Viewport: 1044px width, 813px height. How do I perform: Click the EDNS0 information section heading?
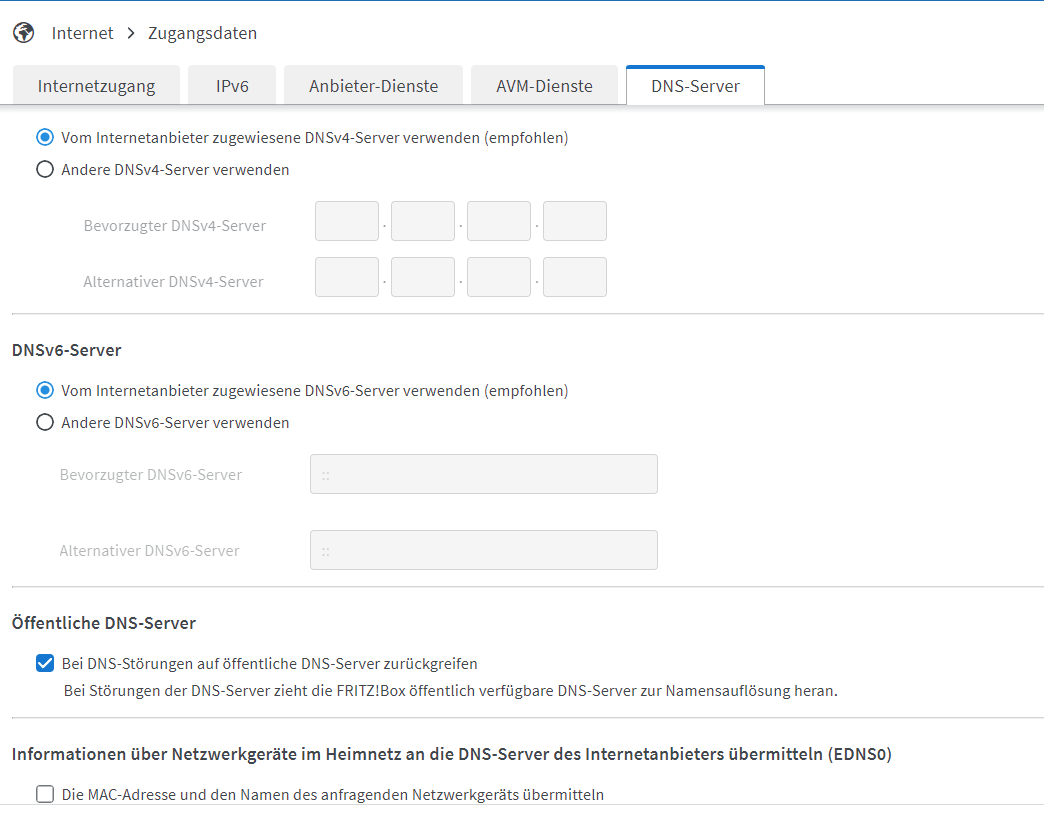coord(451,754)
